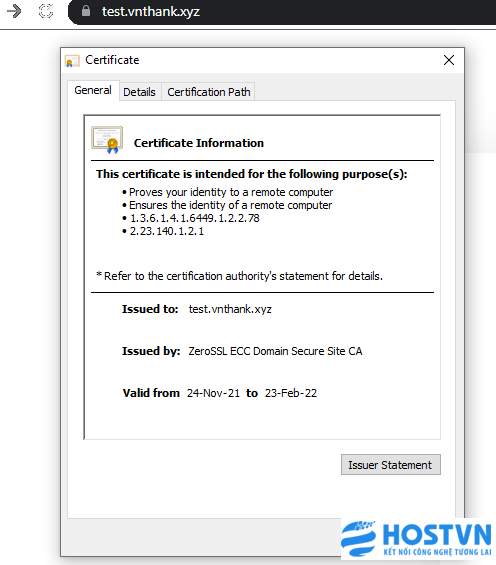Click the ZeroSSL ECC issuer name
Viewport: 496px width, 565px height.
tap(275, 351)
